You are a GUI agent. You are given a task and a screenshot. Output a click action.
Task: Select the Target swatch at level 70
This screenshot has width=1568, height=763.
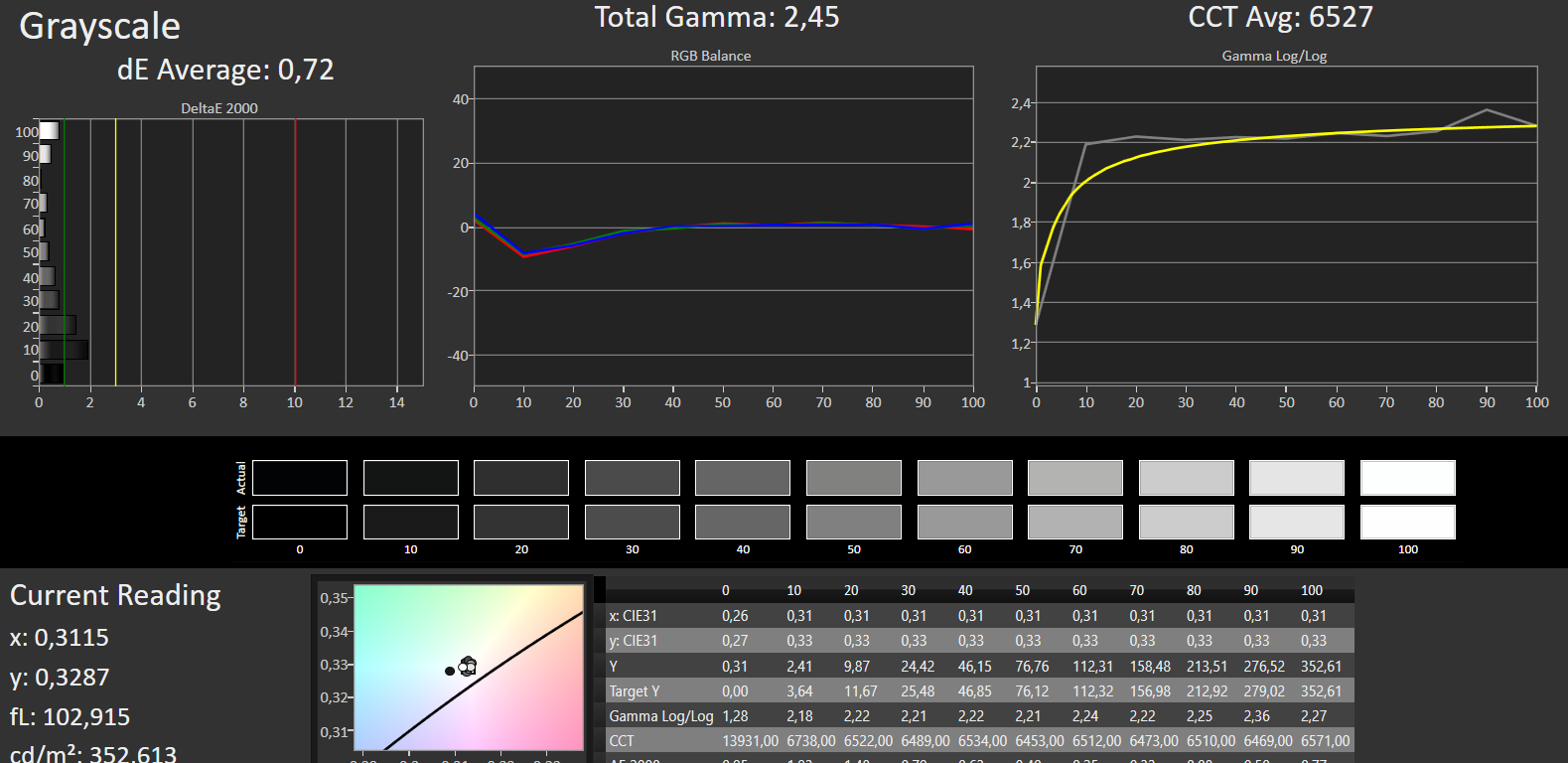pyautogui.click(x=1075, y=523)
